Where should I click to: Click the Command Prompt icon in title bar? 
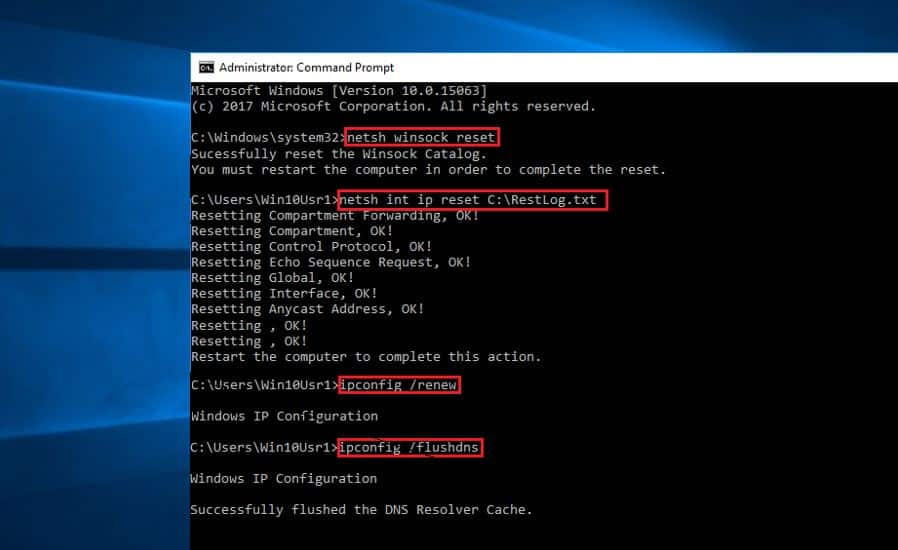click(x=206, y=68)
